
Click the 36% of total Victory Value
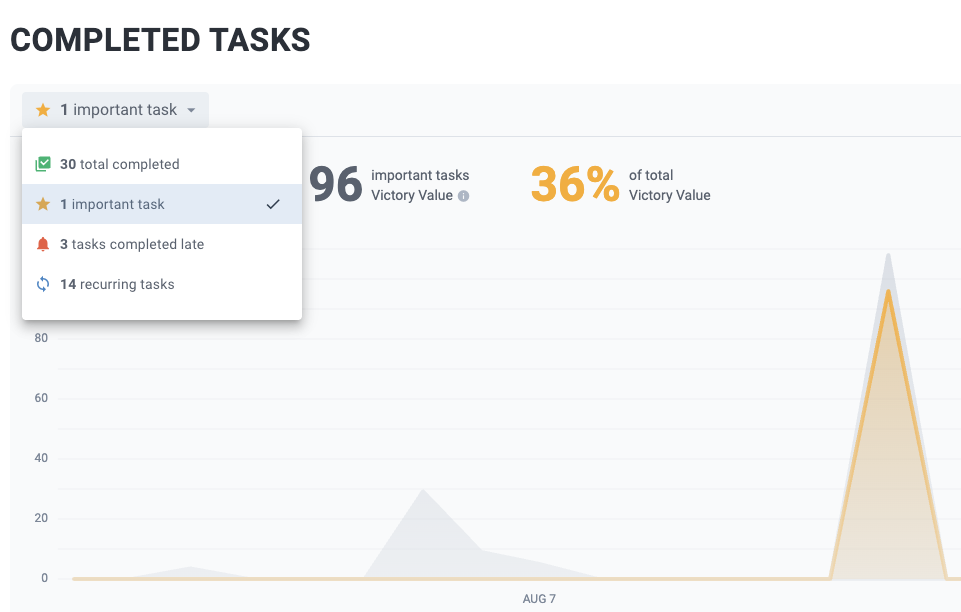pos(574,184)
